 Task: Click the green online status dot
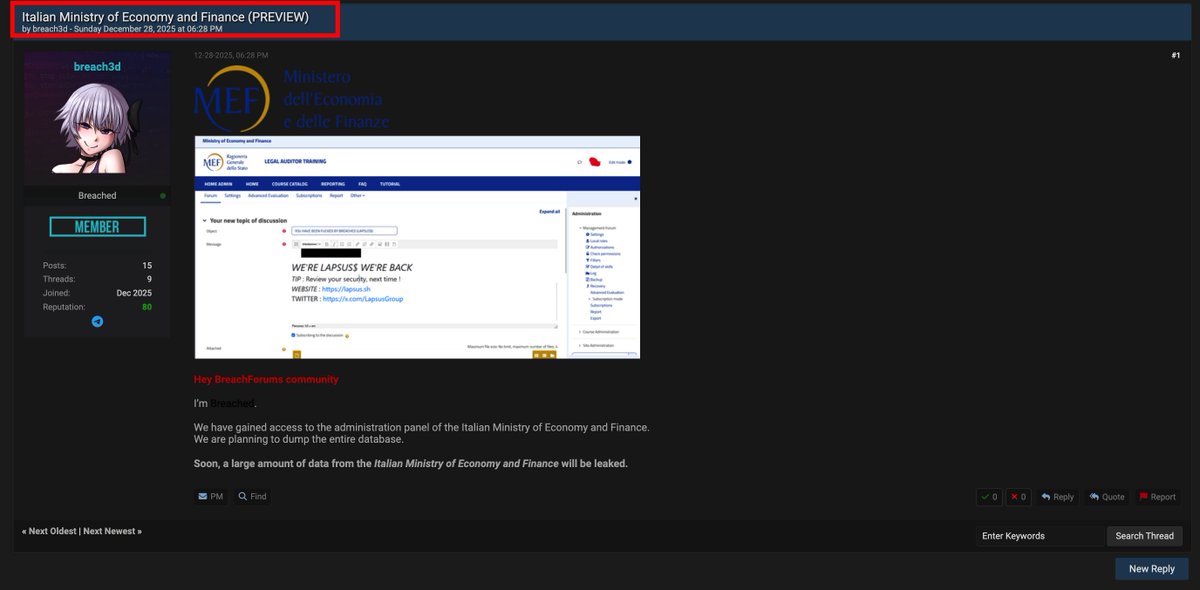[163, 196]
